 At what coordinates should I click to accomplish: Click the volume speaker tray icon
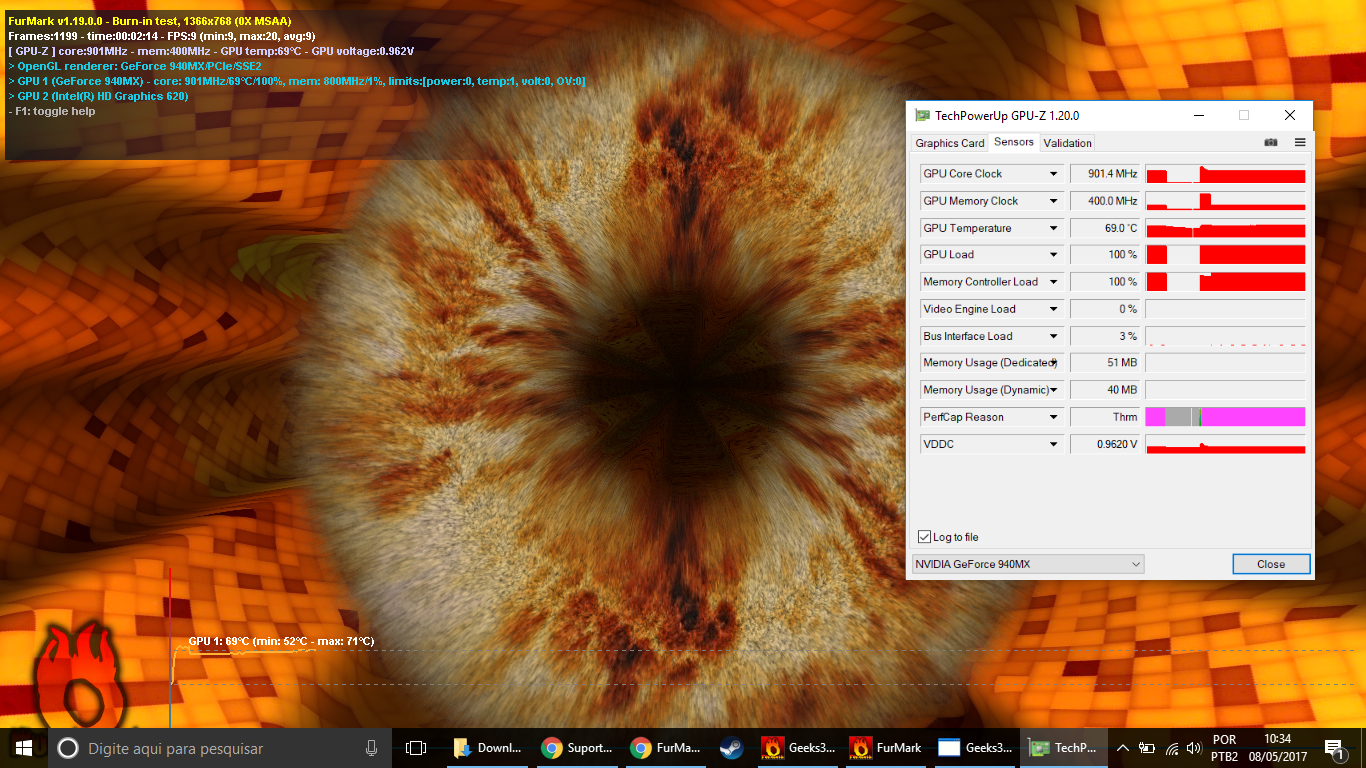pyautogui.click(x=1193, y=748)
